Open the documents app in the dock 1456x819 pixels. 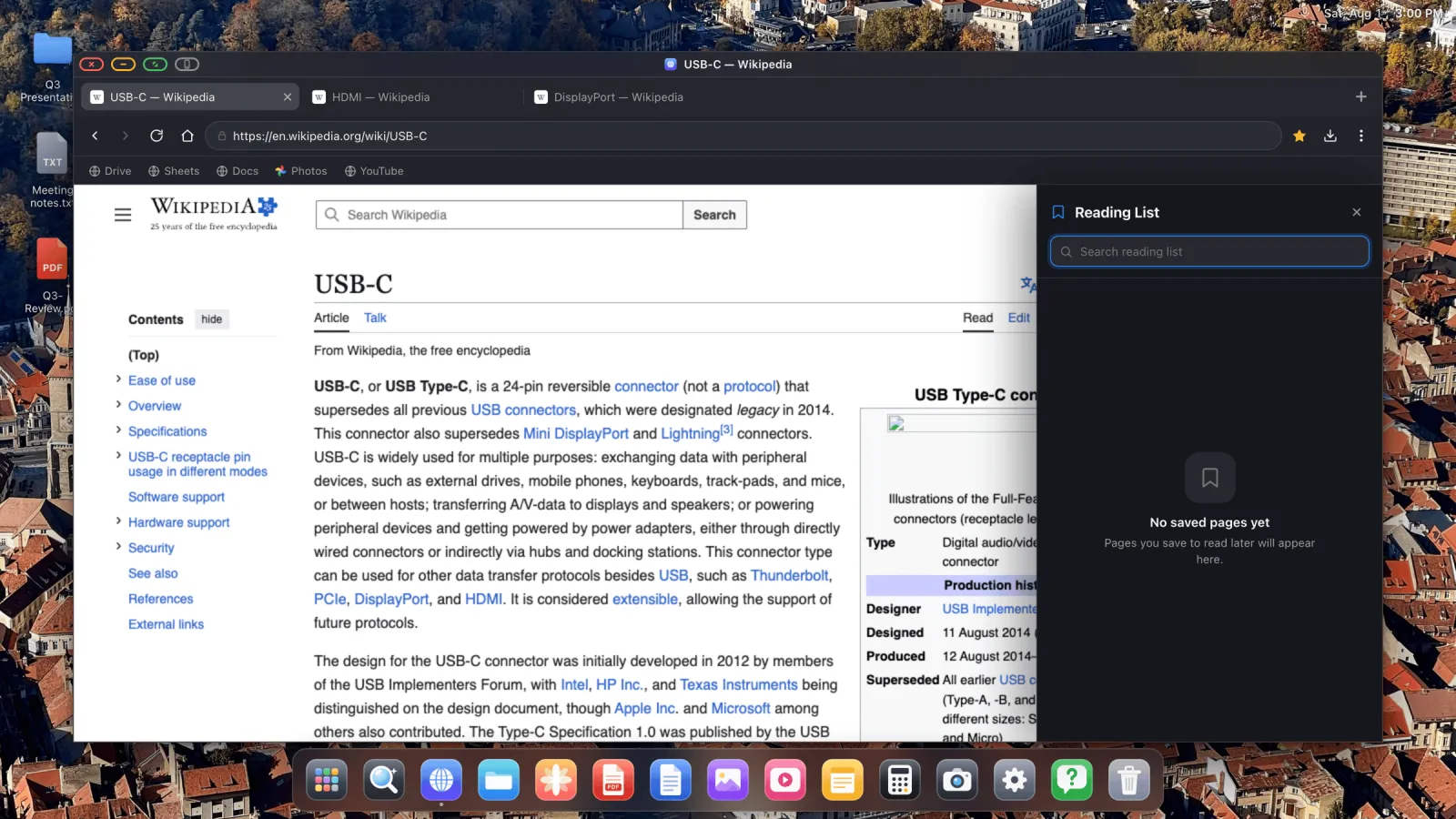(671, 780)
